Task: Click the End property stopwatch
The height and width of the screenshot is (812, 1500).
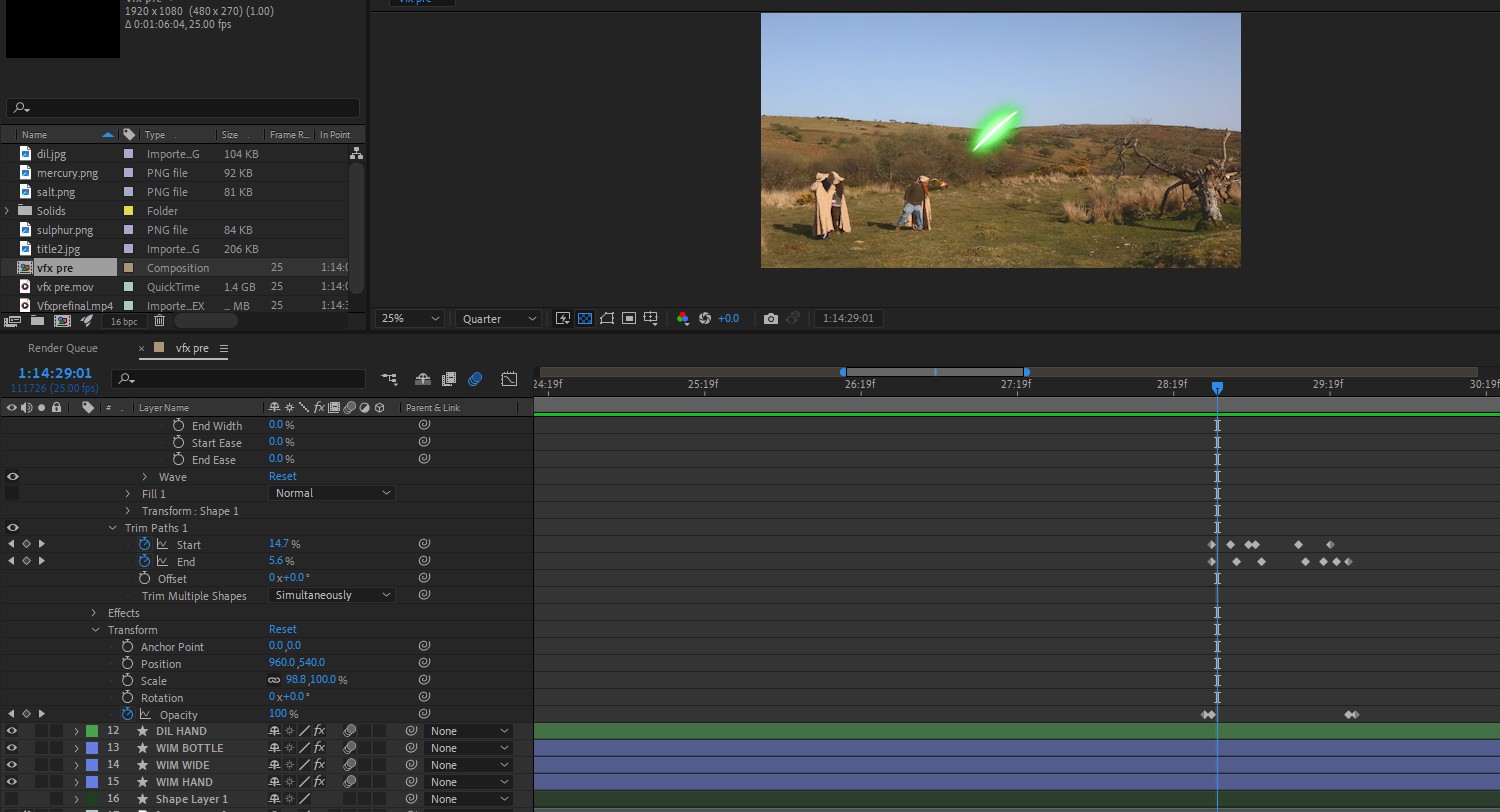Action: point(144,561)
